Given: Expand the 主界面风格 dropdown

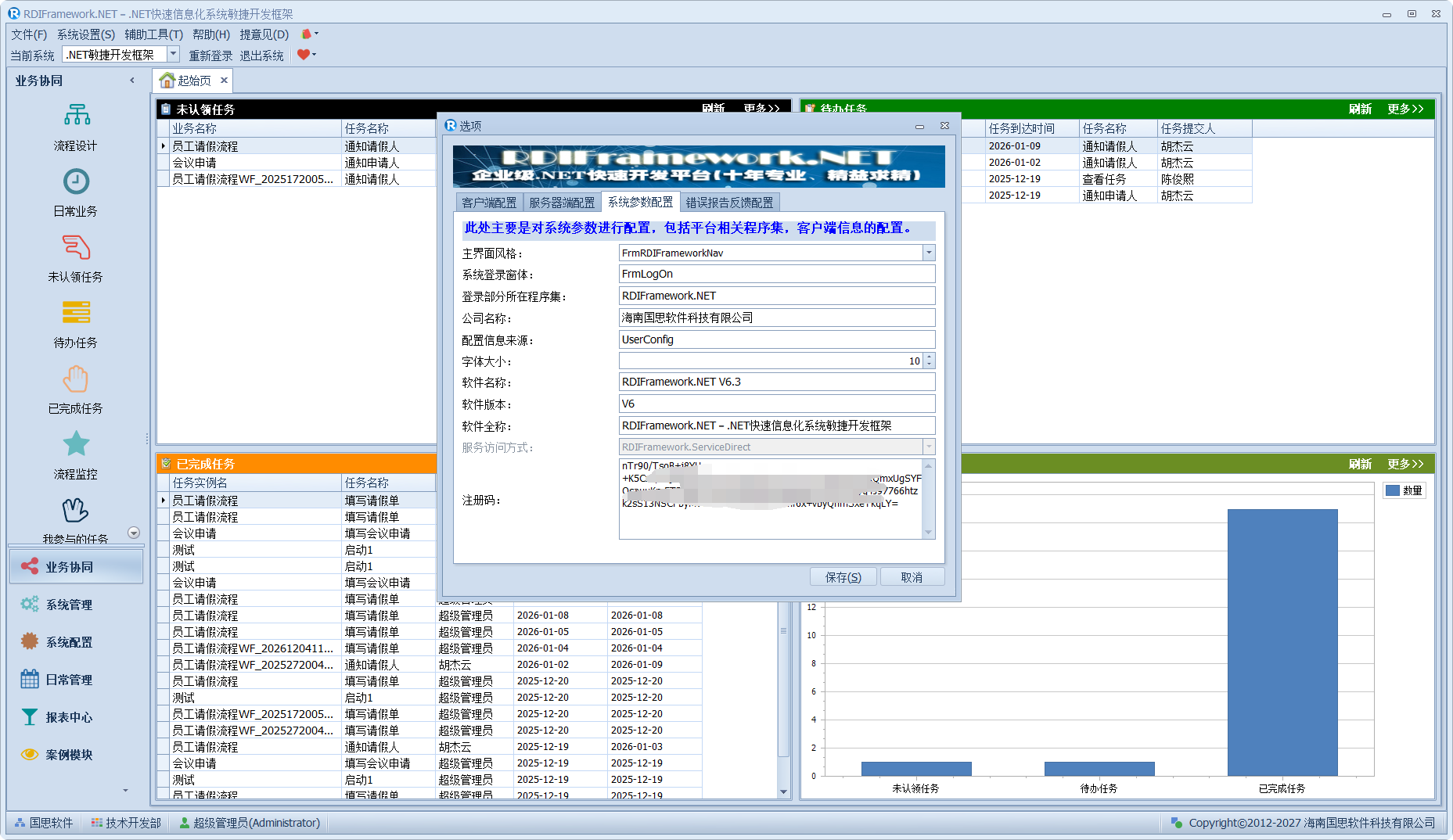Looking at the screenshot, I should 929,253.
